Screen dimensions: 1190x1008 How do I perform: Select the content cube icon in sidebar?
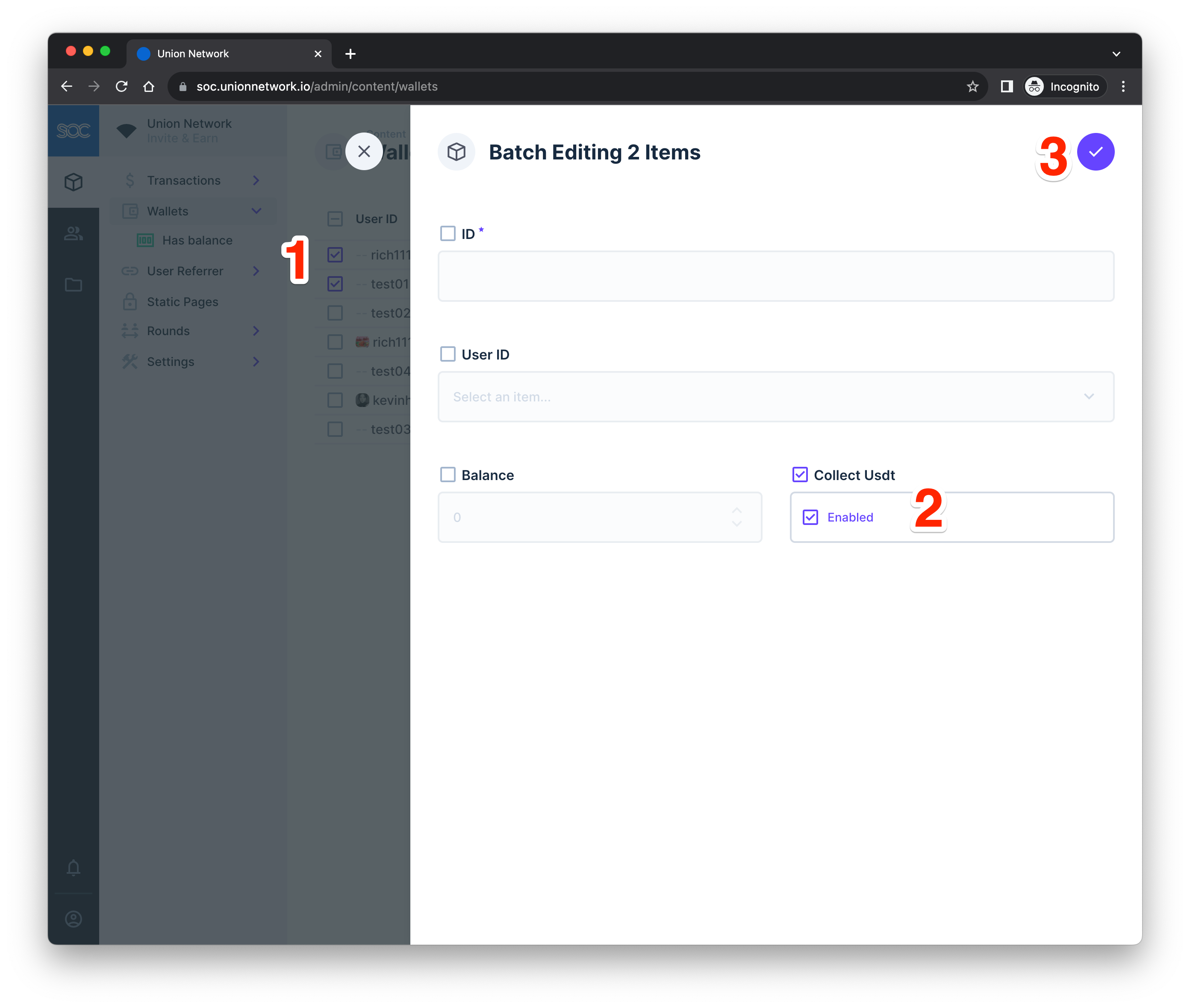click(x=73, y=182)
